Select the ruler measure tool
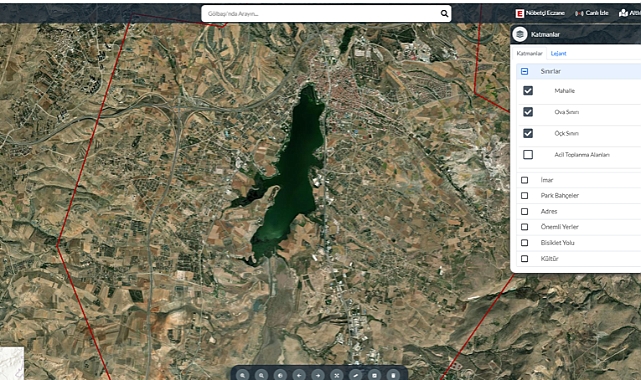Image resolution: width=641 pixels, height=380 pixels. coord(356,375)
